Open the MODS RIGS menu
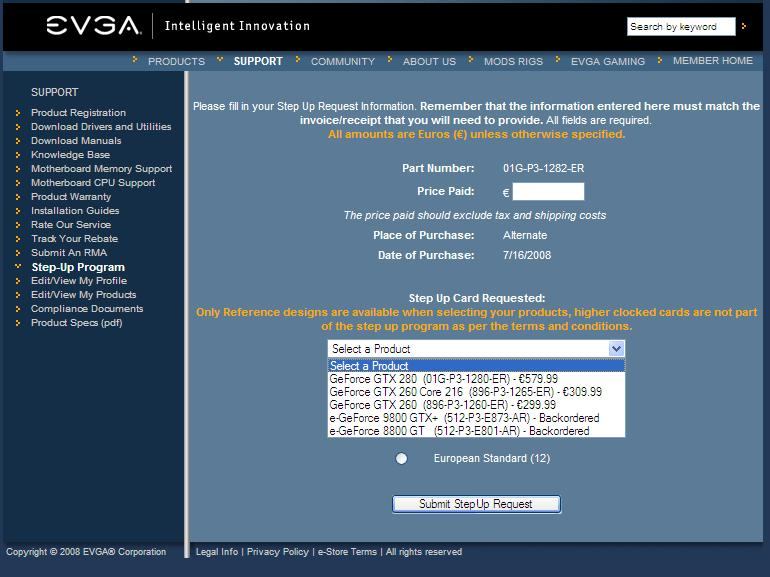Image resolution: width=770 pixels, height=577 pixels. [513, 61]
